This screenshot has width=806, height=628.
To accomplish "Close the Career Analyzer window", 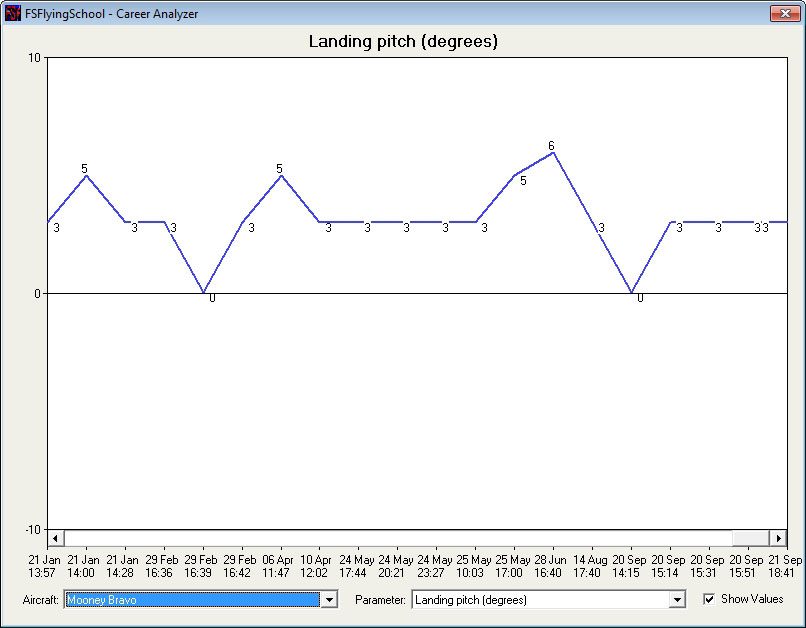I will [x=784, y=13].
